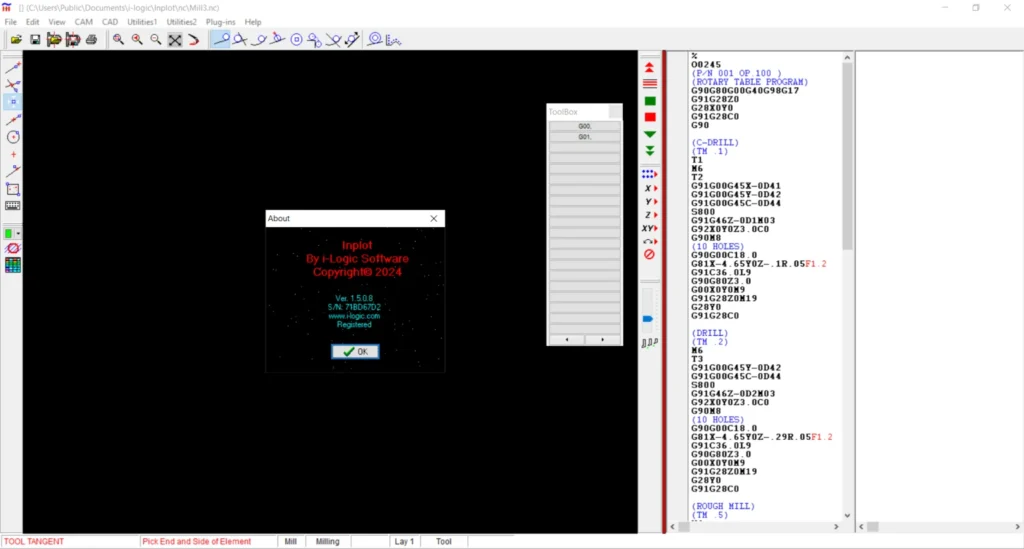Click the code editor vertical scrollbar thumb
This screenshot has height=549, width=1024.
[847, 157]
